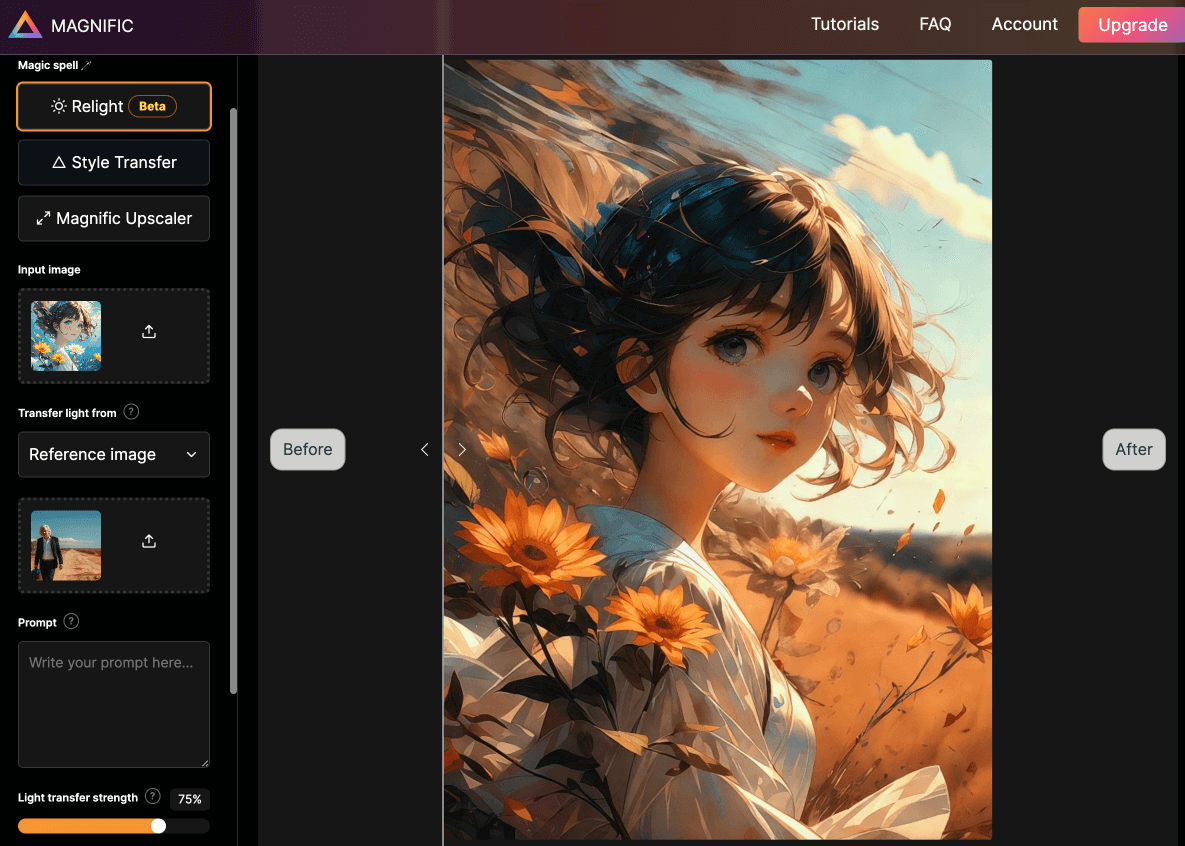Click the upload icon for input image
The width and height of the screenshot is (1185, 846).
point(149,332)
